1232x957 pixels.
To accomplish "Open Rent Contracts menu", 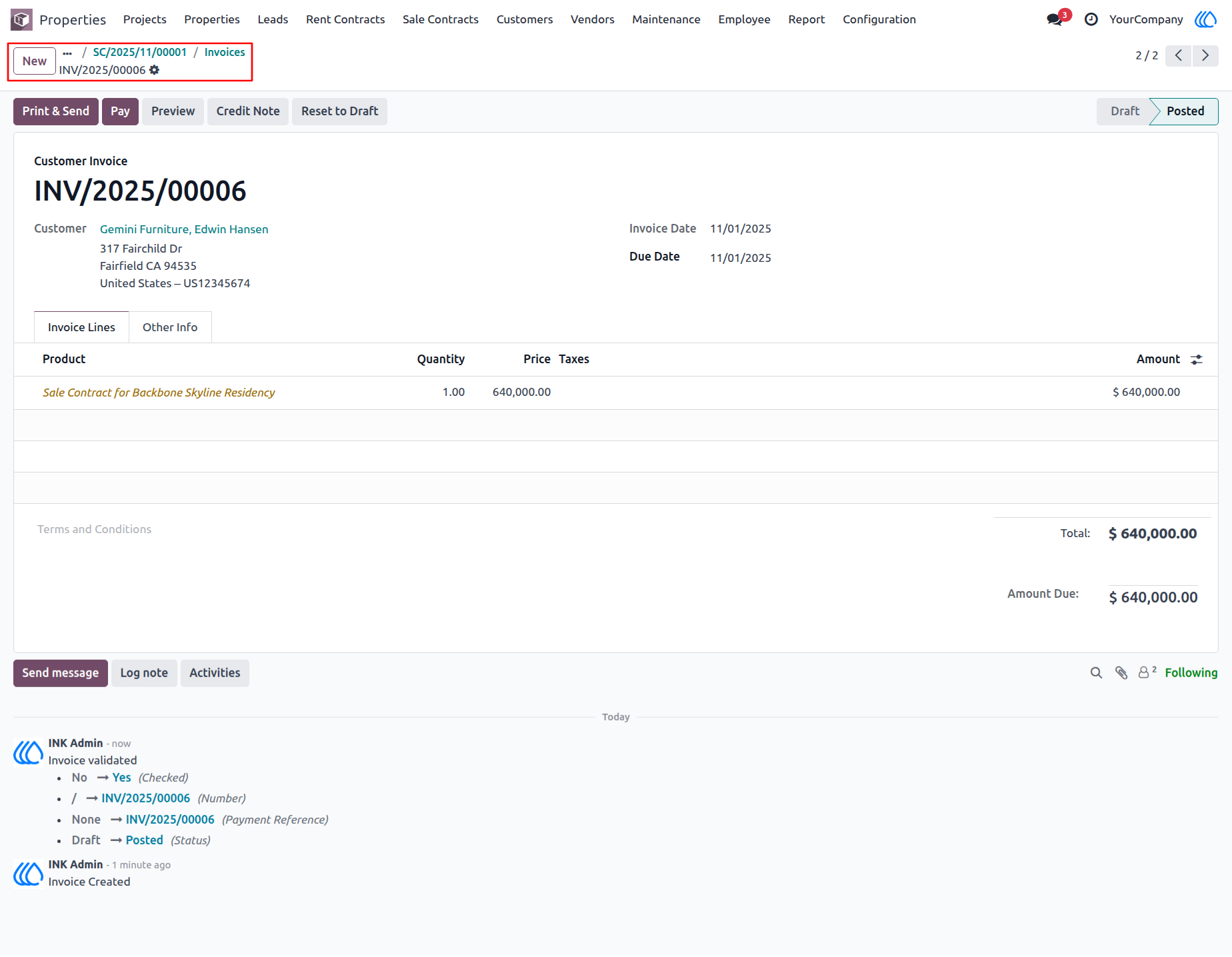I will 345,19.
